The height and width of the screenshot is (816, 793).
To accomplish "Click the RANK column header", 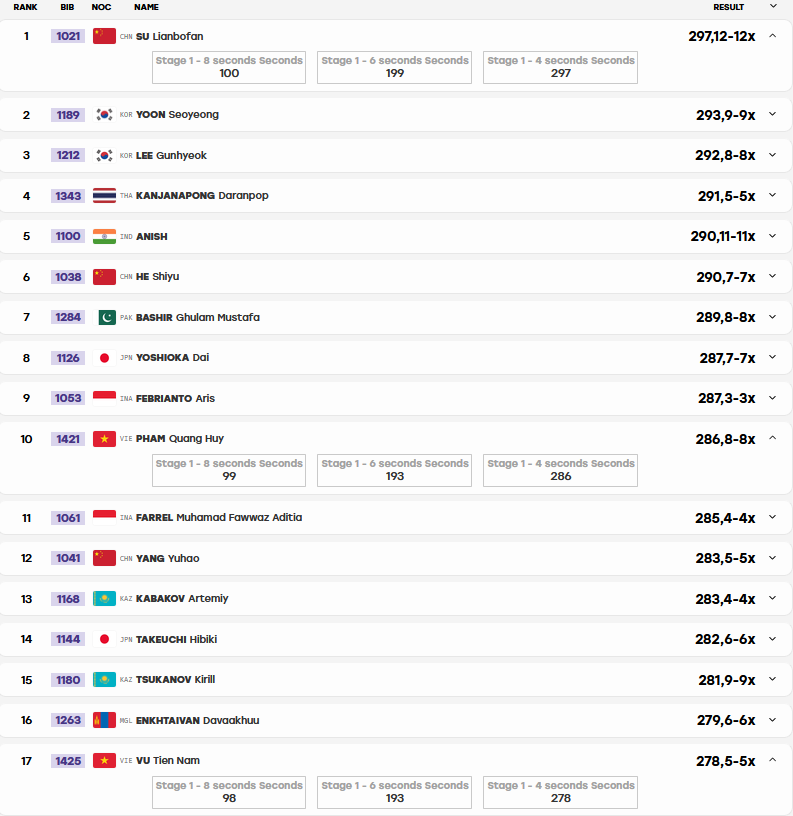I will tap(25, 7).
